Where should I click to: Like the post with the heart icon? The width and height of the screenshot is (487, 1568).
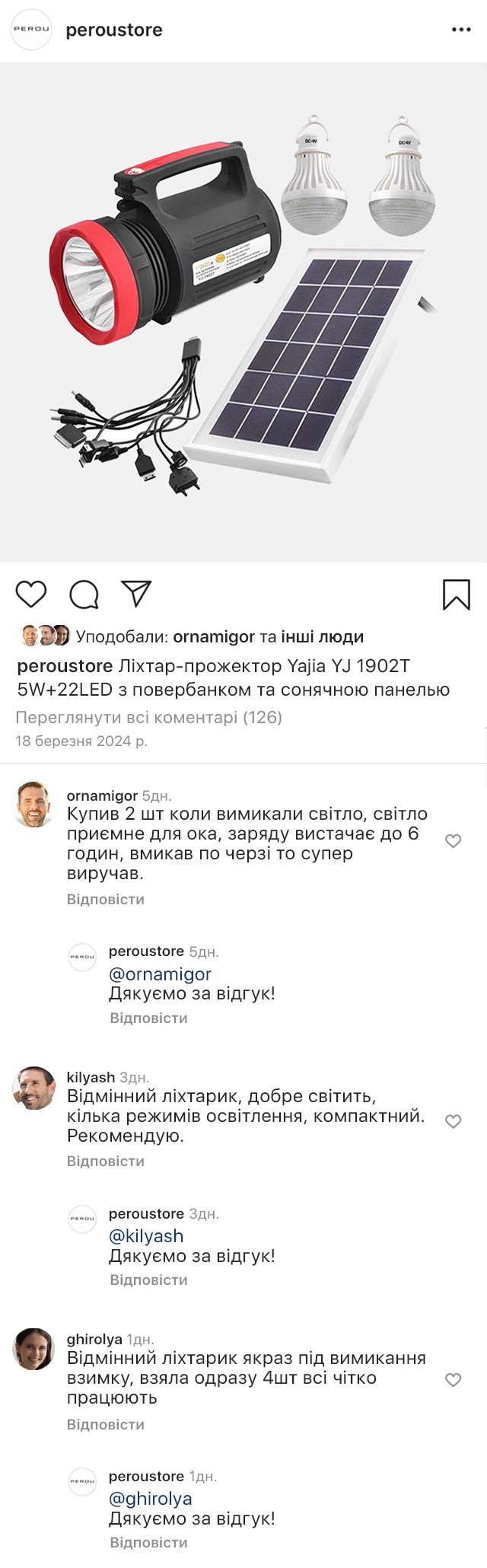pos(31,594)
